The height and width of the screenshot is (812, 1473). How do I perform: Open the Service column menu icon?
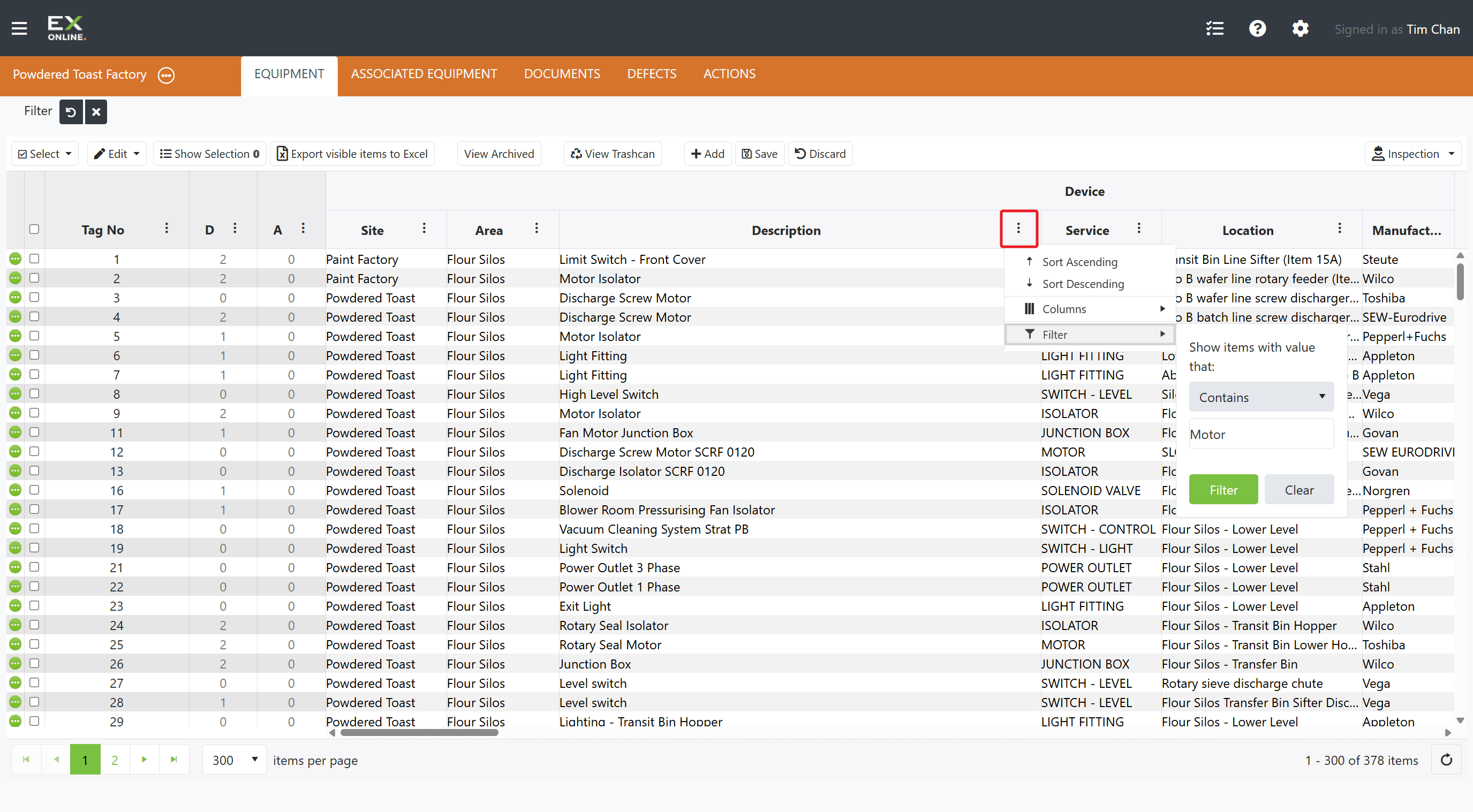(x=1138, y=228)
